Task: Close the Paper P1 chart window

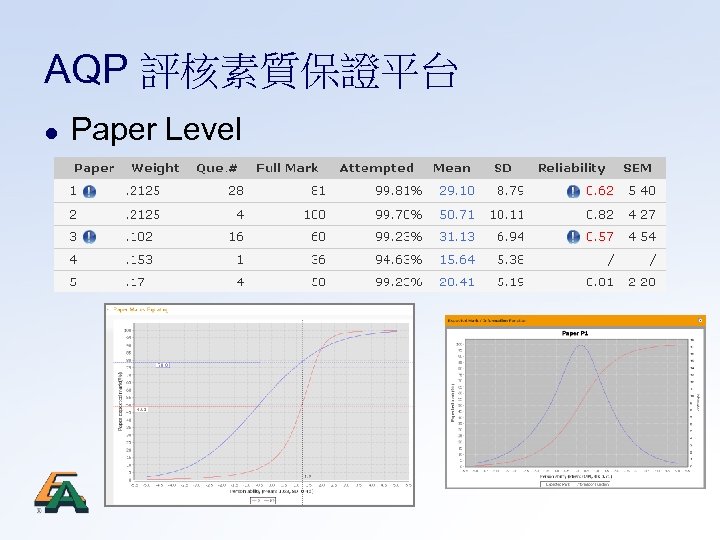Action: (x=700, y=321)
